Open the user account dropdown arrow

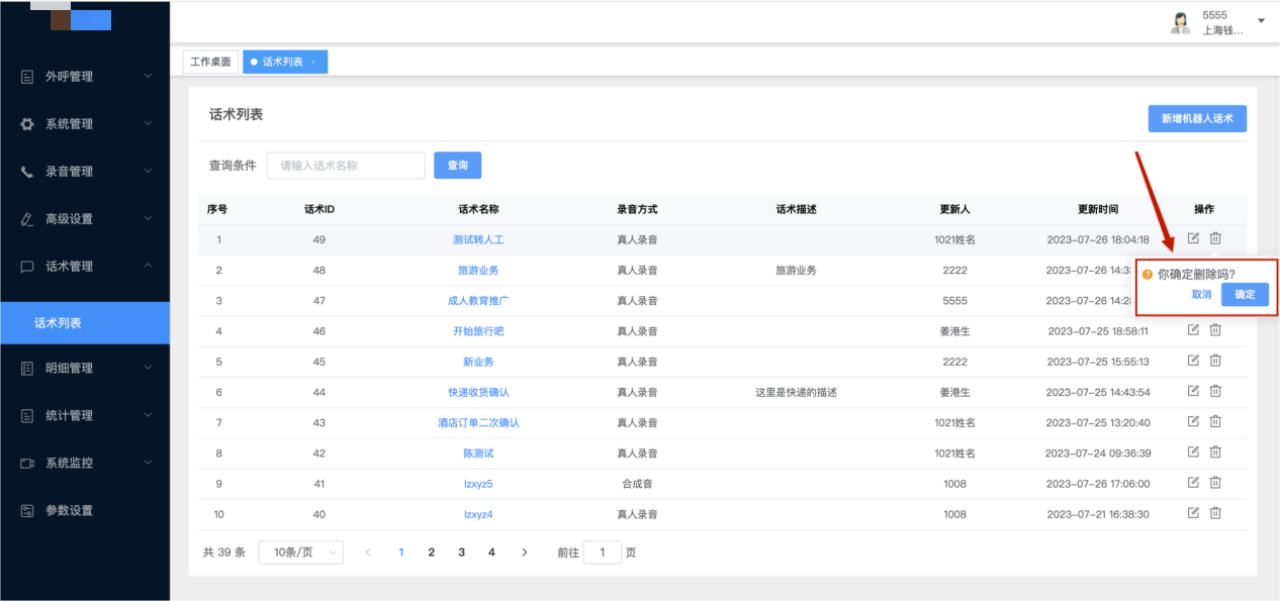click(1261, 21)
